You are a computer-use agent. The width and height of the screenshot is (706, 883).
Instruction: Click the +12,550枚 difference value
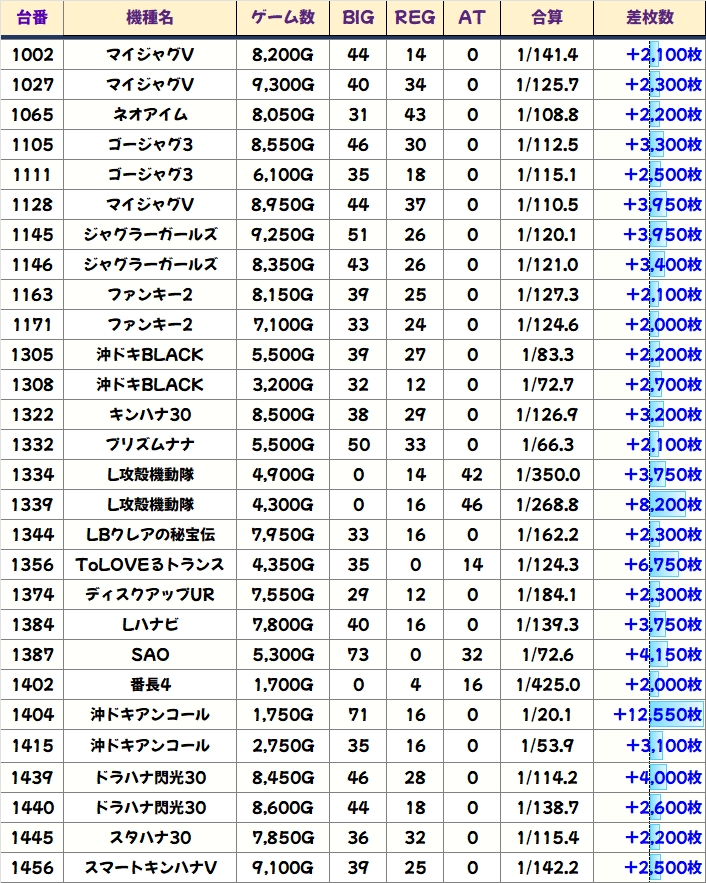657,715
